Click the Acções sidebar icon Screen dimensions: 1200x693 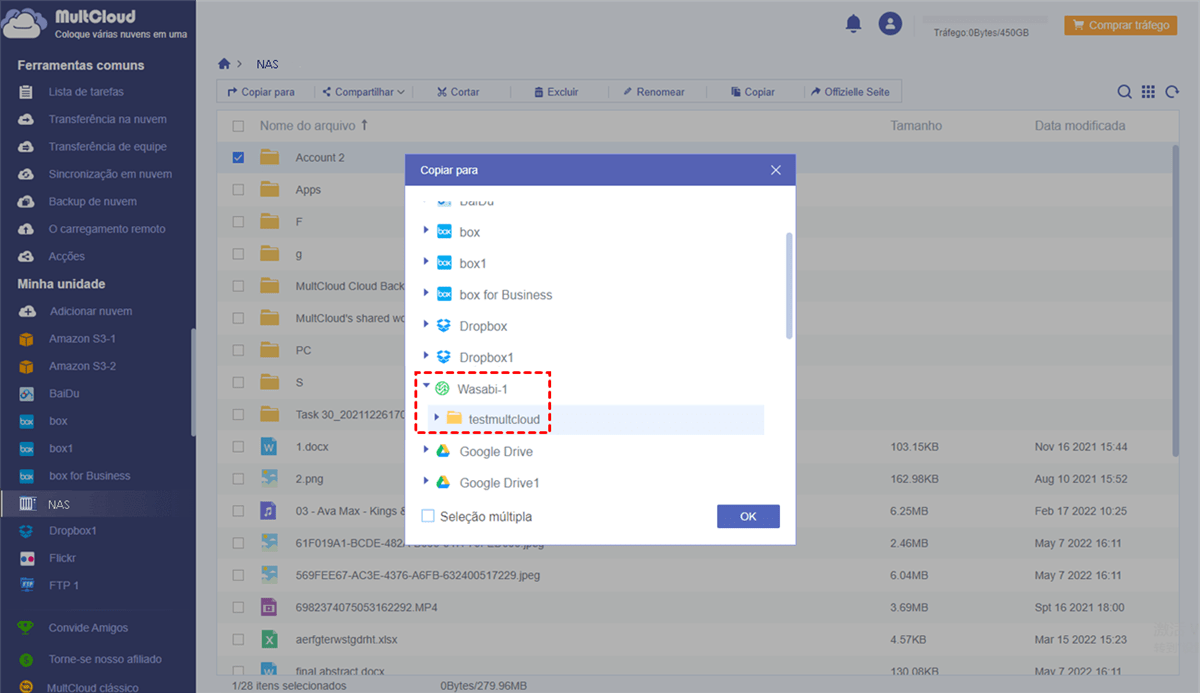27,256
